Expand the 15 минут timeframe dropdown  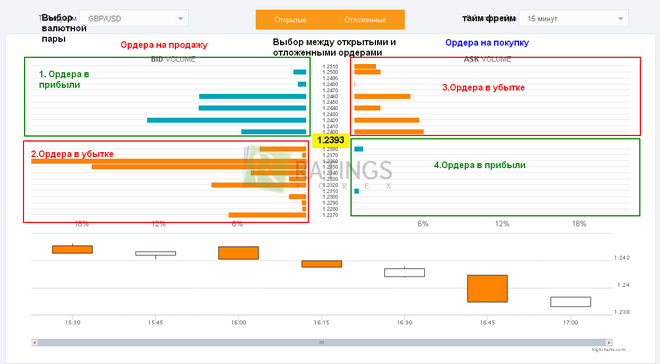[x=573, y=19]
